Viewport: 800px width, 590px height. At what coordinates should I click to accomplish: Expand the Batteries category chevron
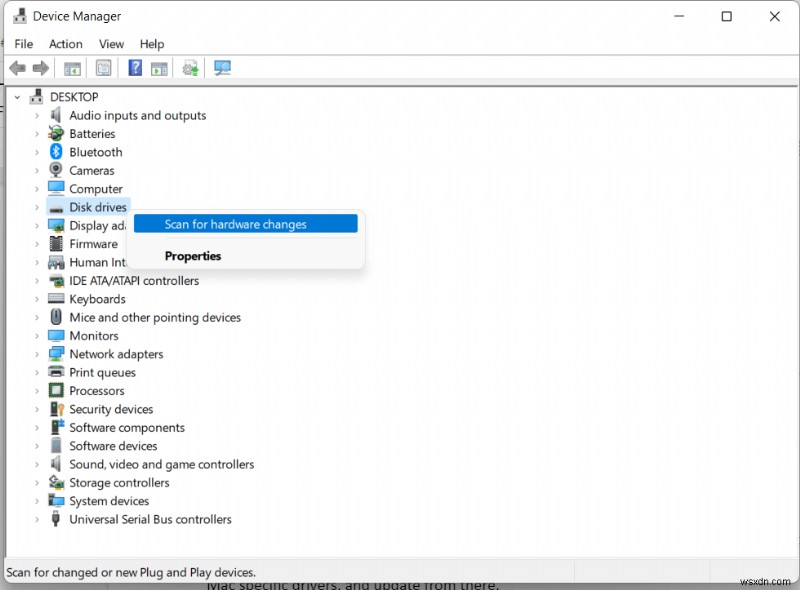coord(37,134)
